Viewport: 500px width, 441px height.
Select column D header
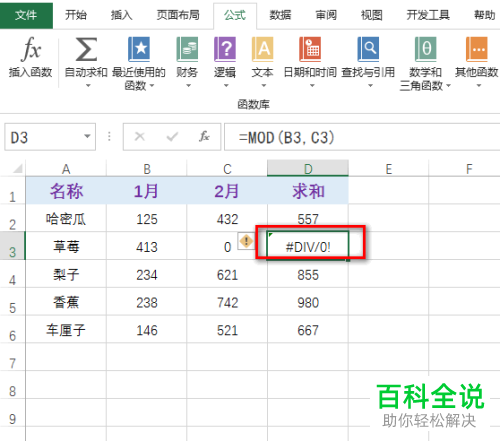pyautogui.click(x=308, y=169)
